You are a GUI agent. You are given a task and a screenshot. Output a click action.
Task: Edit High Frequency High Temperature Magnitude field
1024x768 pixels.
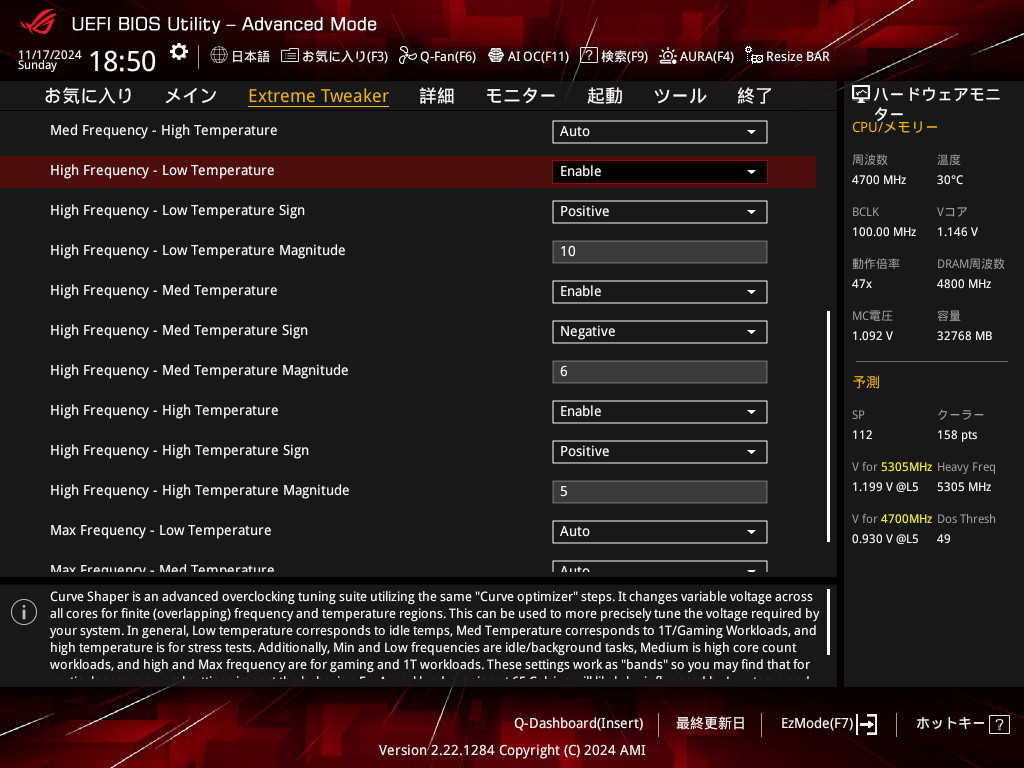(x=660, y=492)
